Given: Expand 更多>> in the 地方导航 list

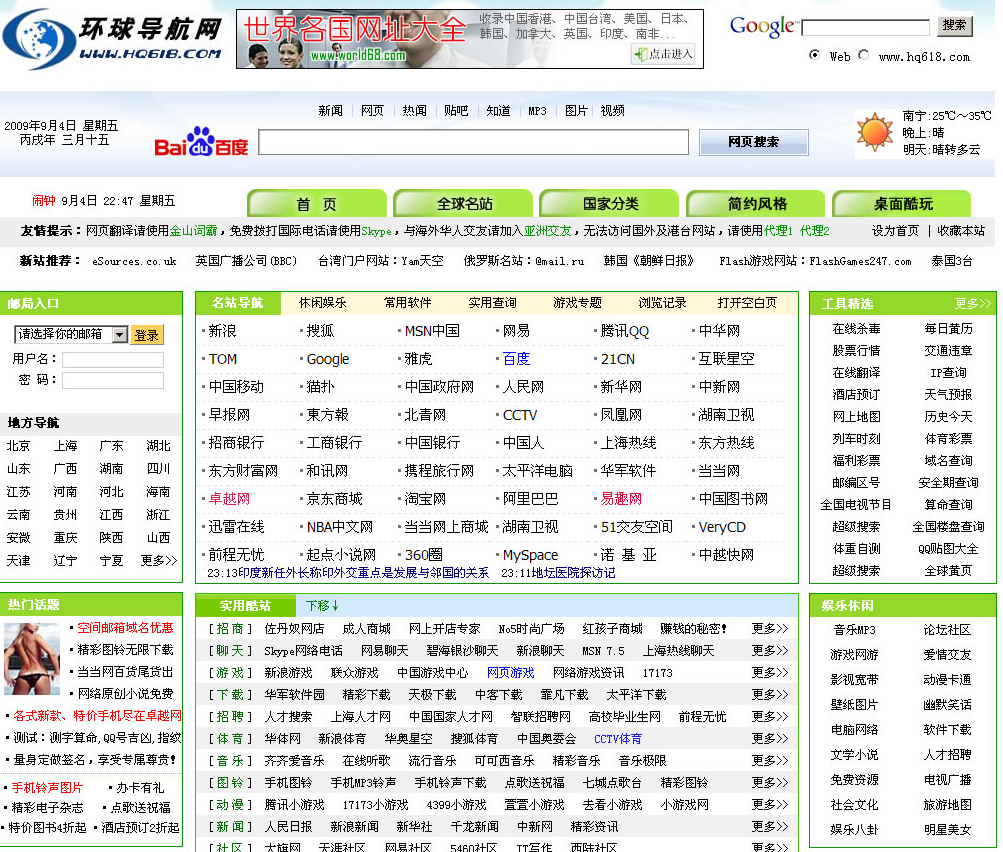Looking at the screenshot, I should coord(159,560).
